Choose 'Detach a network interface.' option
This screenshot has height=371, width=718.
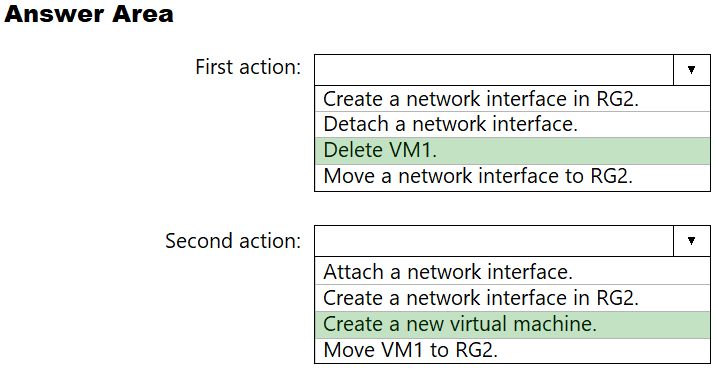click(x=512, y=124)
